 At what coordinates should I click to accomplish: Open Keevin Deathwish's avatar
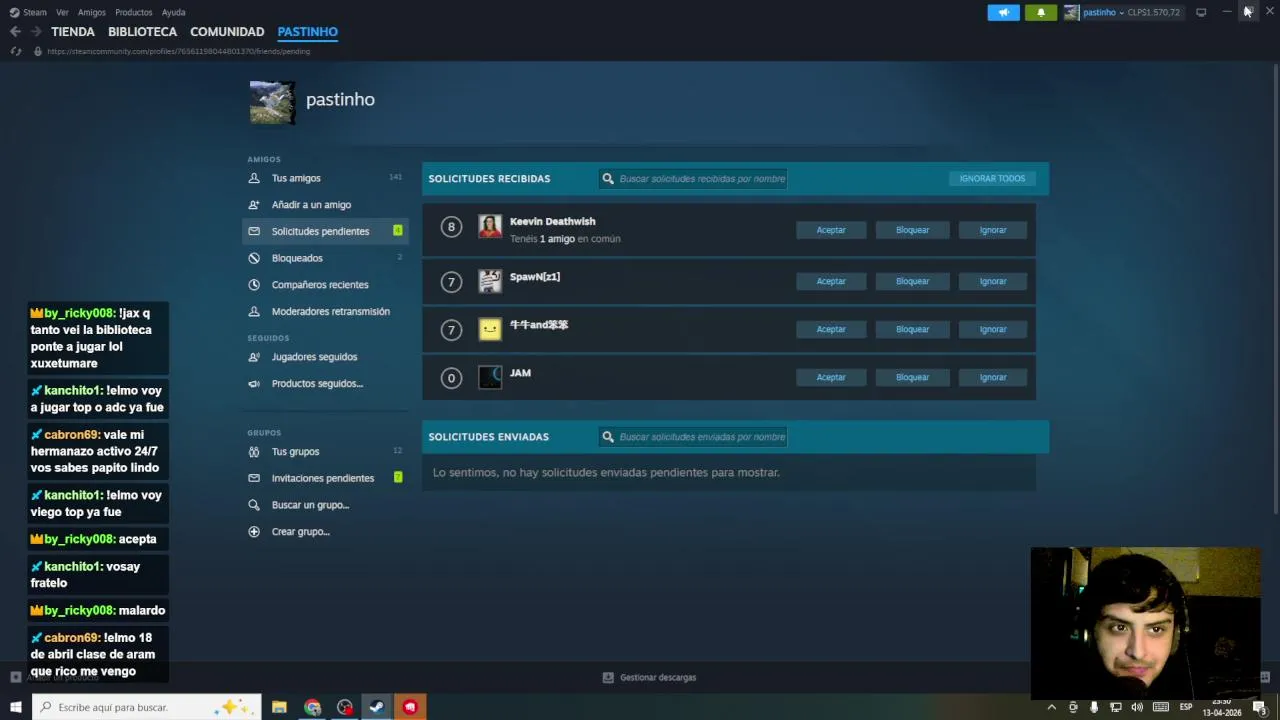(490, 227)
